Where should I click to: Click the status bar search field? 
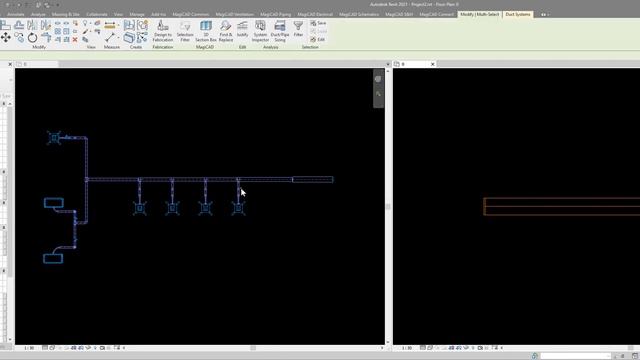[x=575, y=356]
